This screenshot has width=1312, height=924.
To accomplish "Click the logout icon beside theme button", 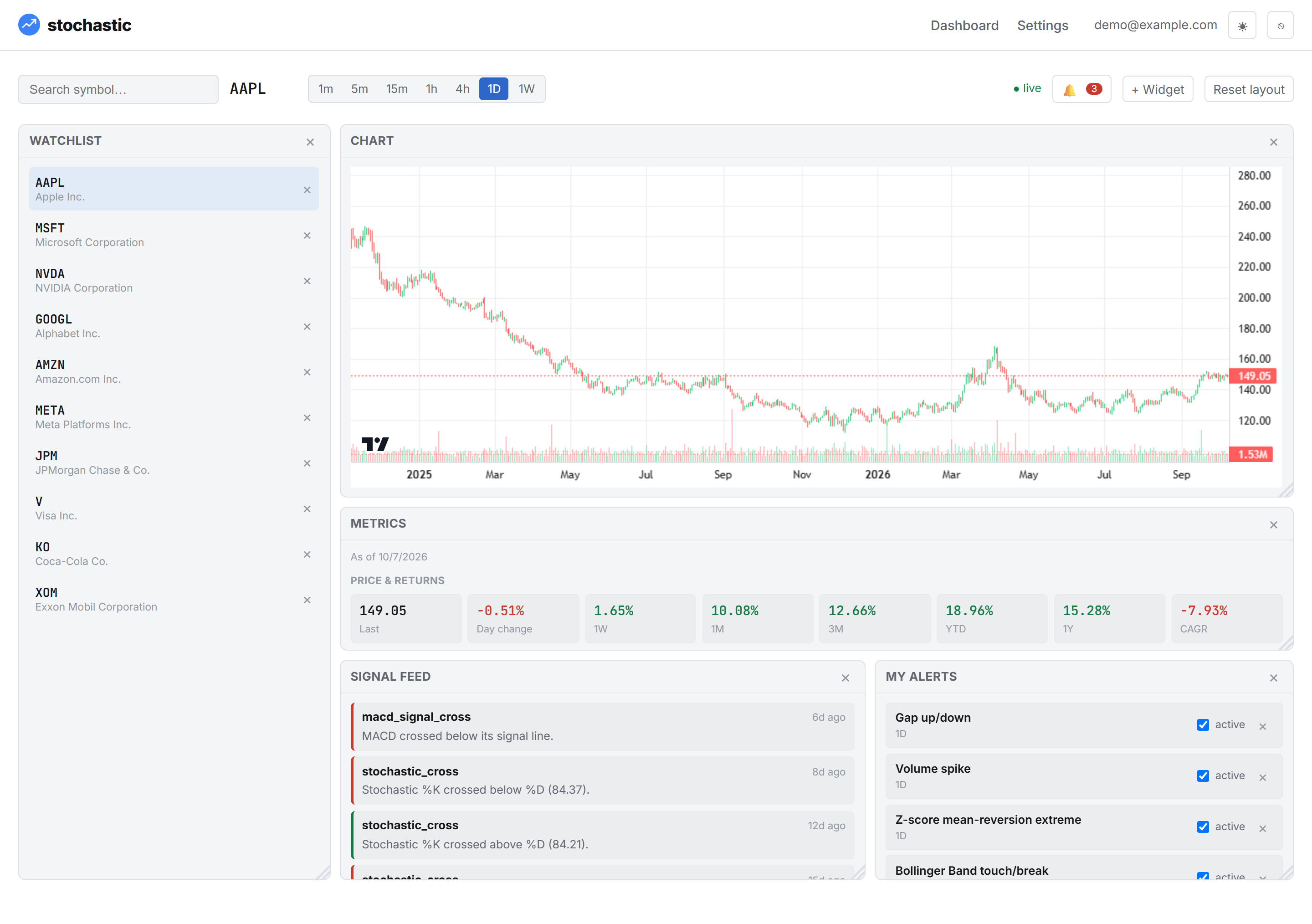I will [x=1280, y=26].
